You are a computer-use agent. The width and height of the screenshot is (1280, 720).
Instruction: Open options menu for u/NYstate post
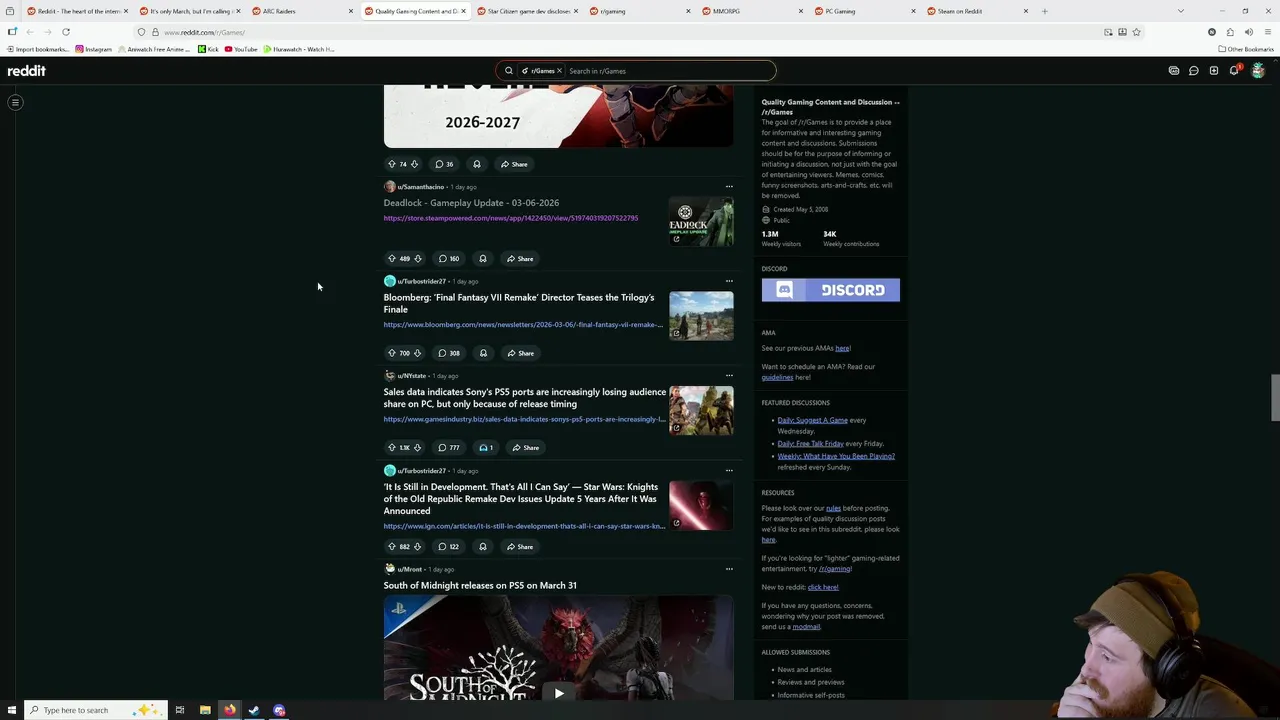coord(729,376)
